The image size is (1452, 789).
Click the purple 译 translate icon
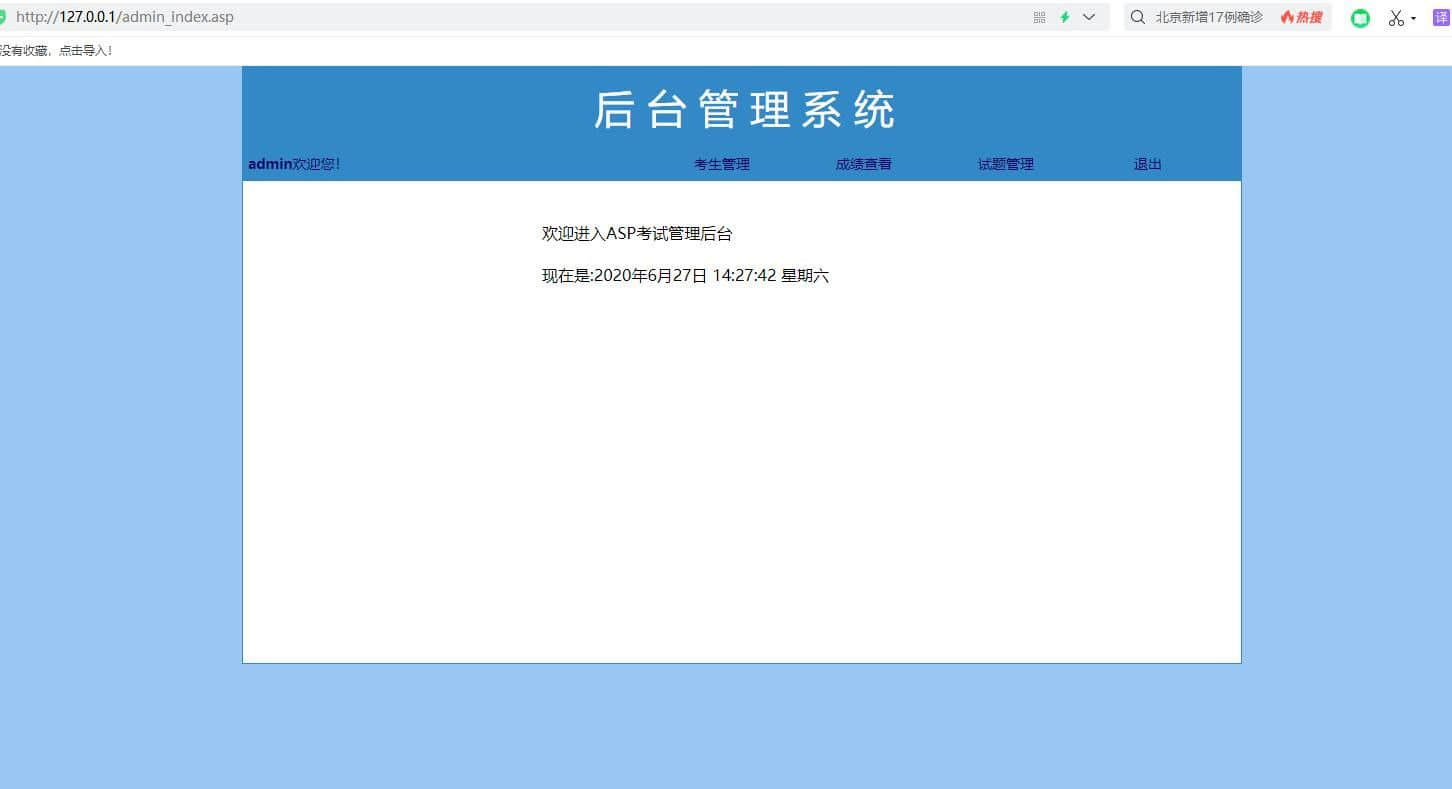pos(1441,17)
